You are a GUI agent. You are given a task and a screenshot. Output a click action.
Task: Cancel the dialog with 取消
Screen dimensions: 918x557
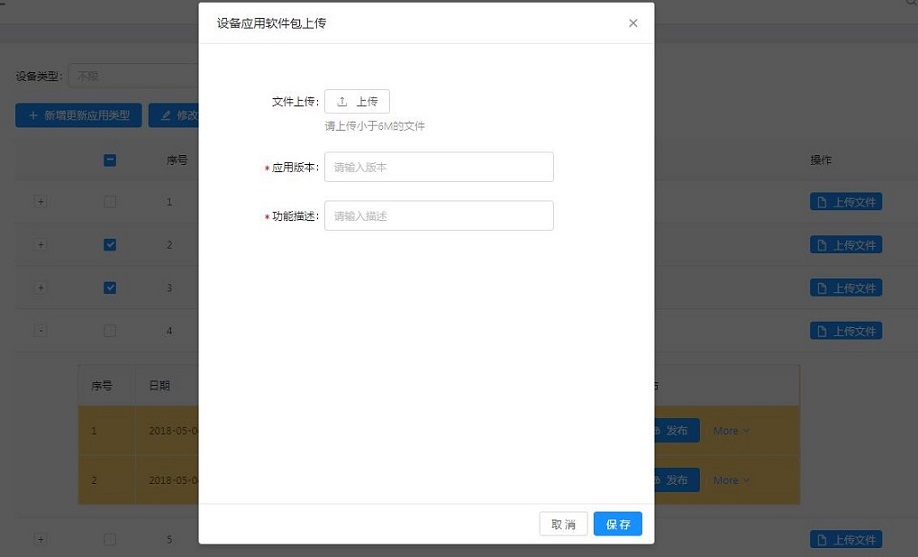coord(563,524)
